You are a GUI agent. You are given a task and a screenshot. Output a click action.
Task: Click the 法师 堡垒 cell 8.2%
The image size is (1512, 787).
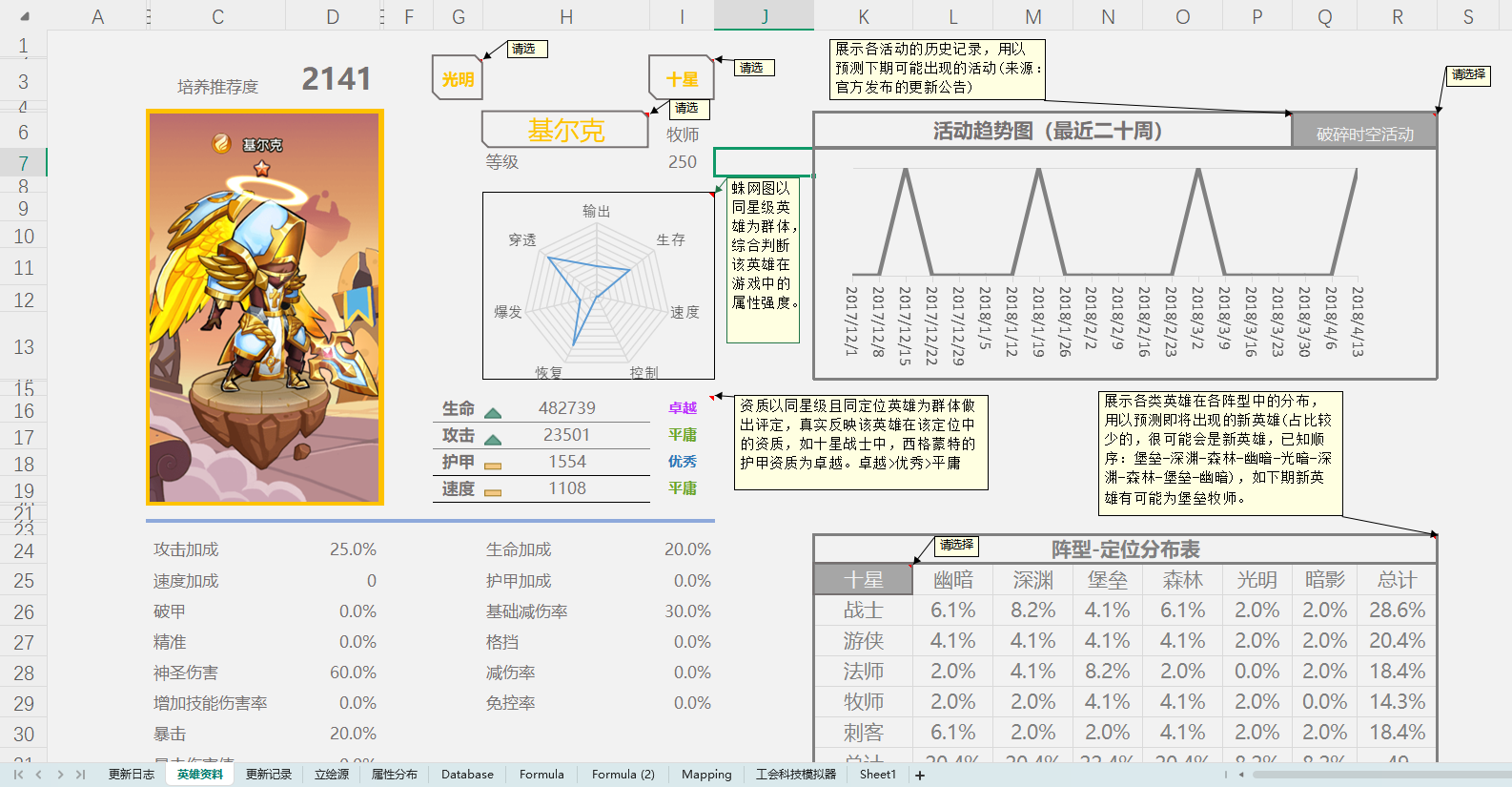(x=1108, y=672)
